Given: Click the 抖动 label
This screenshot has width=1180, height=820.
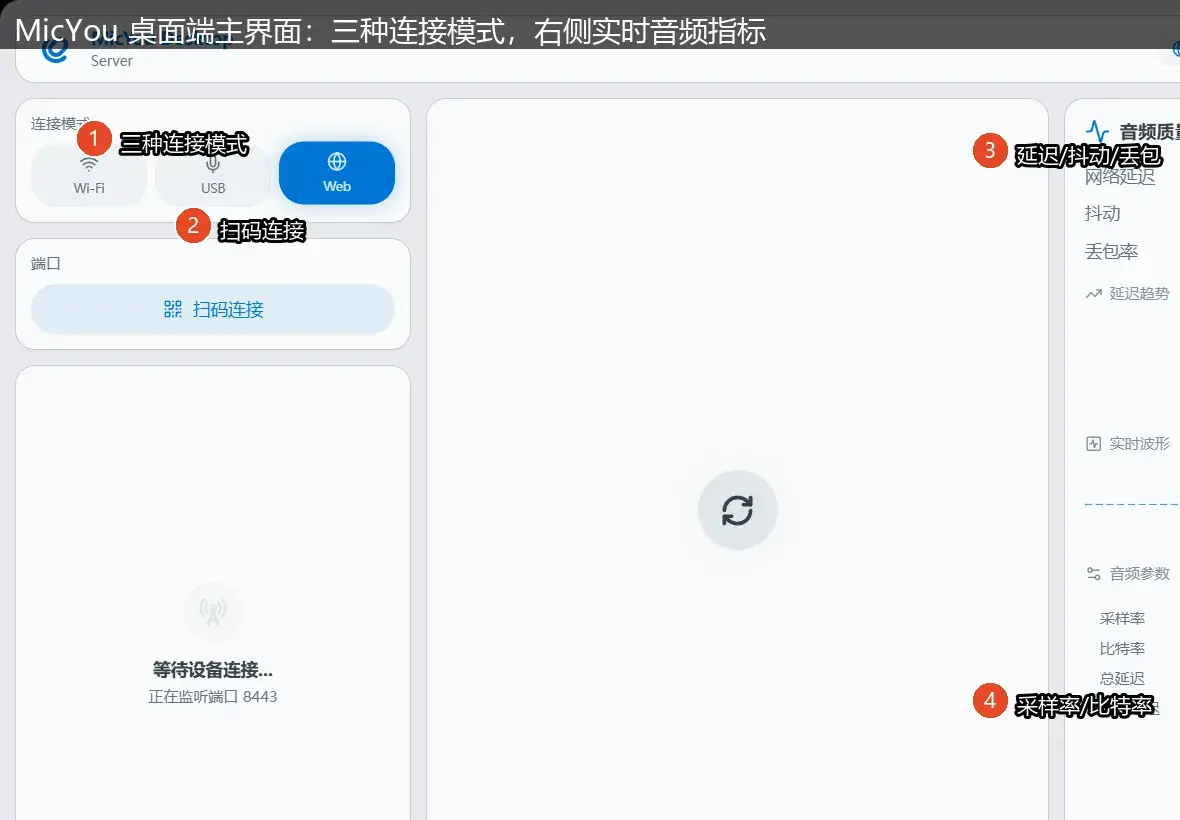Looking at the screenshot, I should click(1102, 214).
